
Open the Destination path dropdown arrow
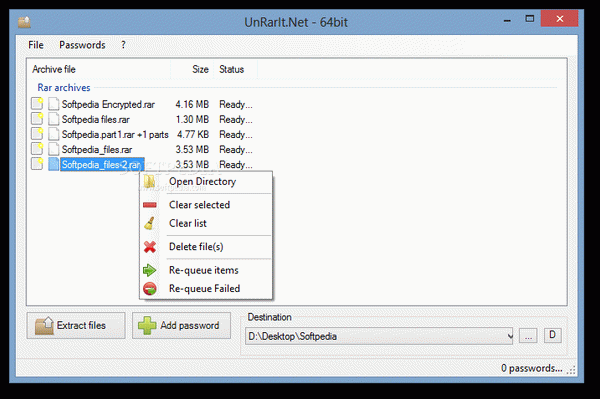(509, 336)
